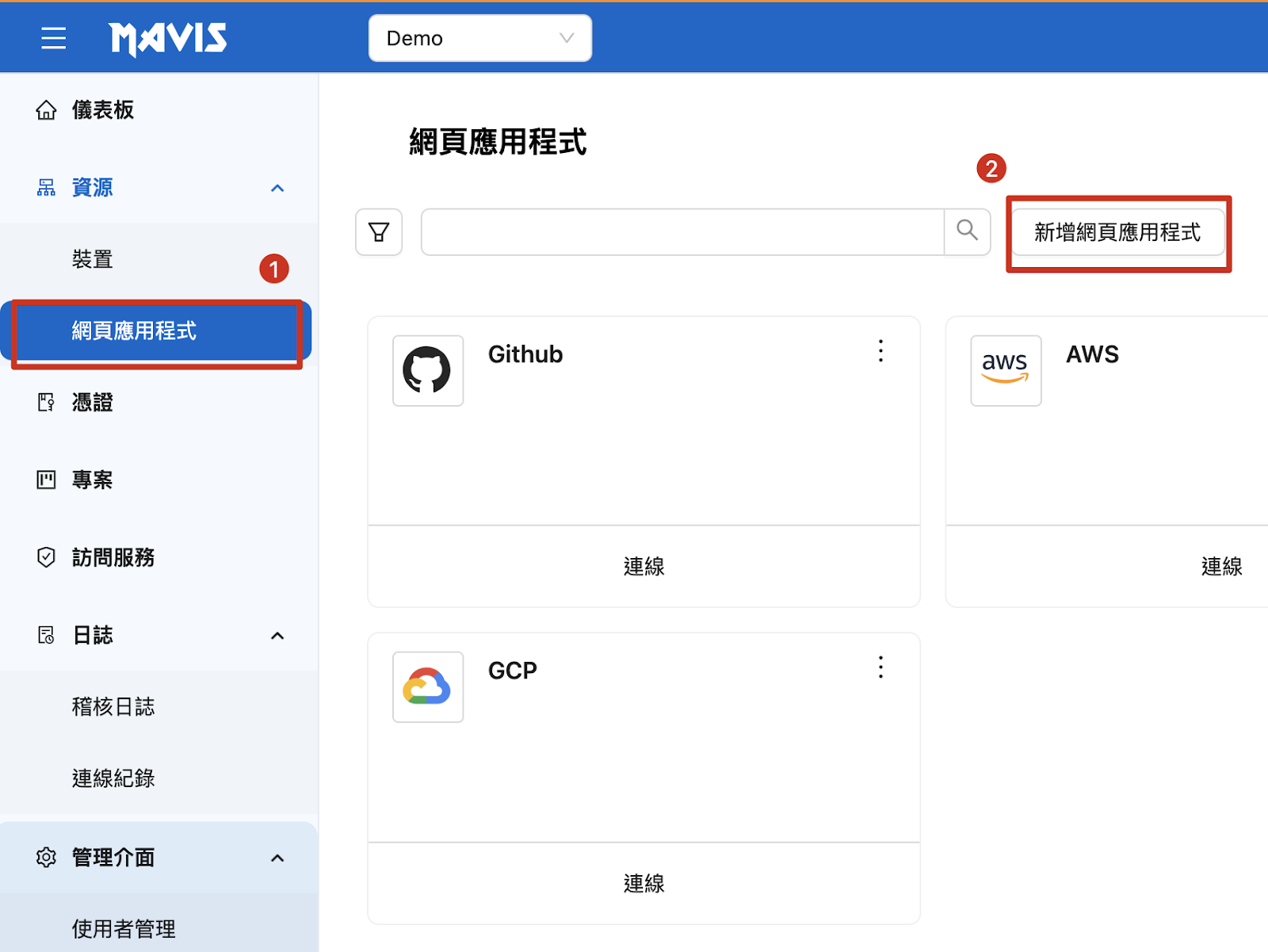Go to 儀表板 dashboard
1268x952 pixels.
point(103,110)
